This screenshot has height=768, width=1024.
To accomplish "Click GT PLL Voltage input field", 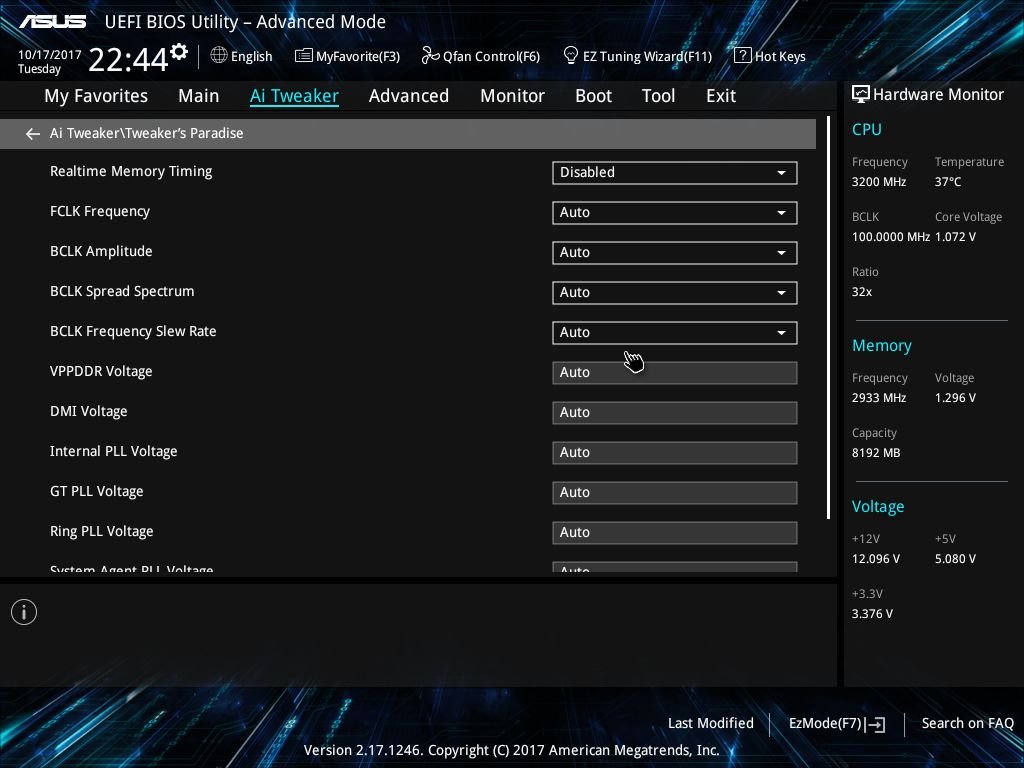I will 675,492.
